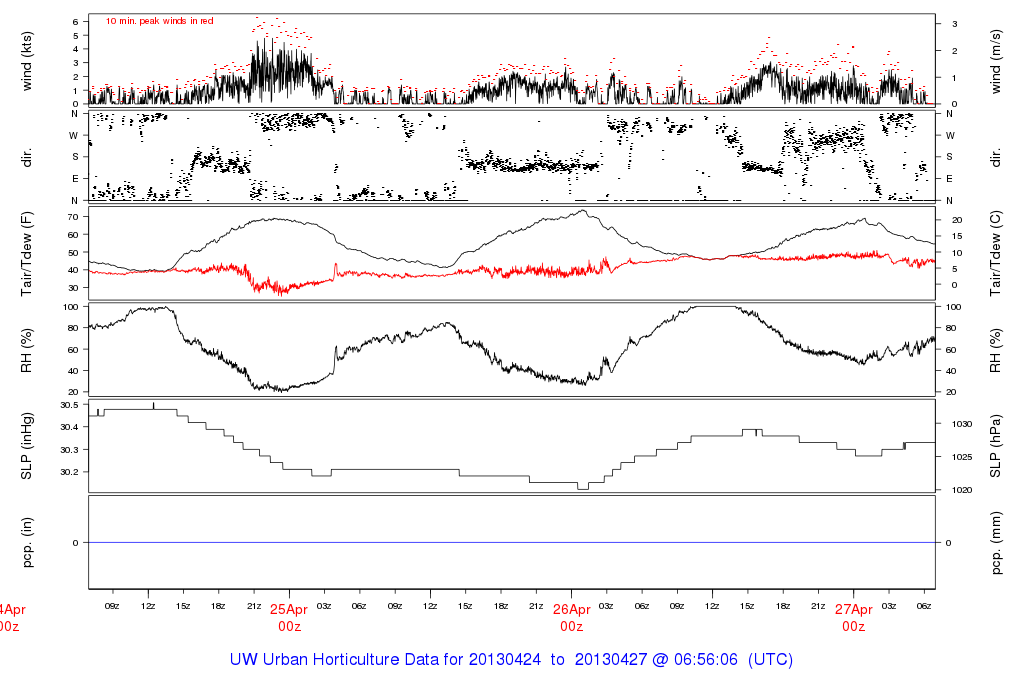Click the '27Apr 00z' date label
This screenshot has height=700, width=1024.
(854, 618)
